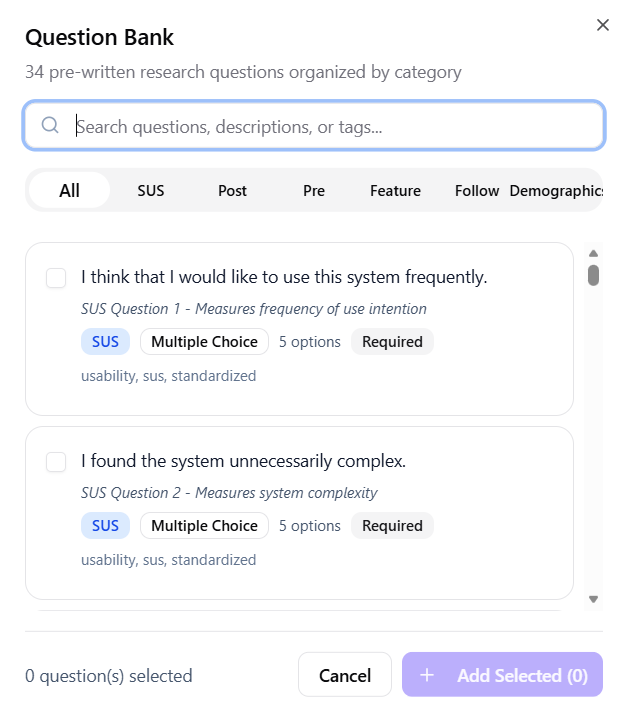Click Multiple Choice badge on second question
630x721 pixels.
(205, 526)
